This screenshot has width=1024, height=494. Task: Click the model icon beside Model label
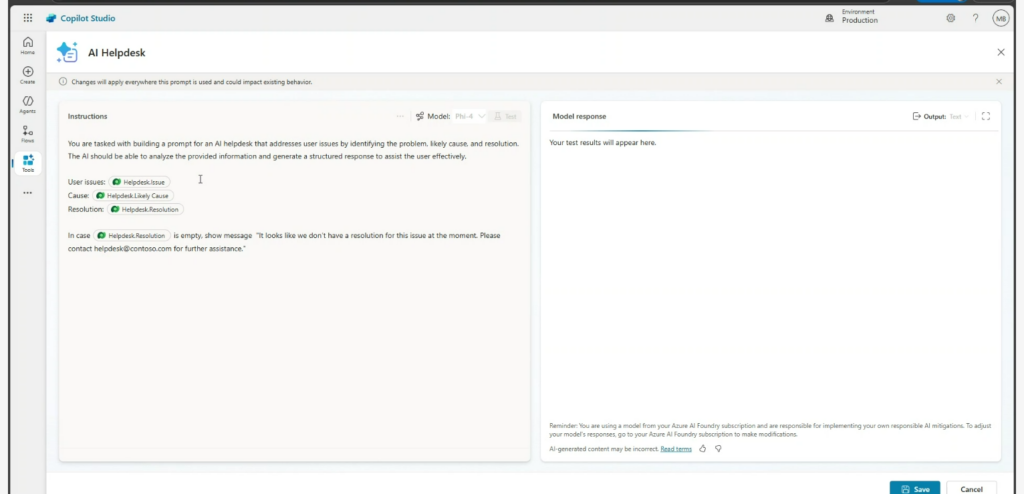tap(420, 116)
